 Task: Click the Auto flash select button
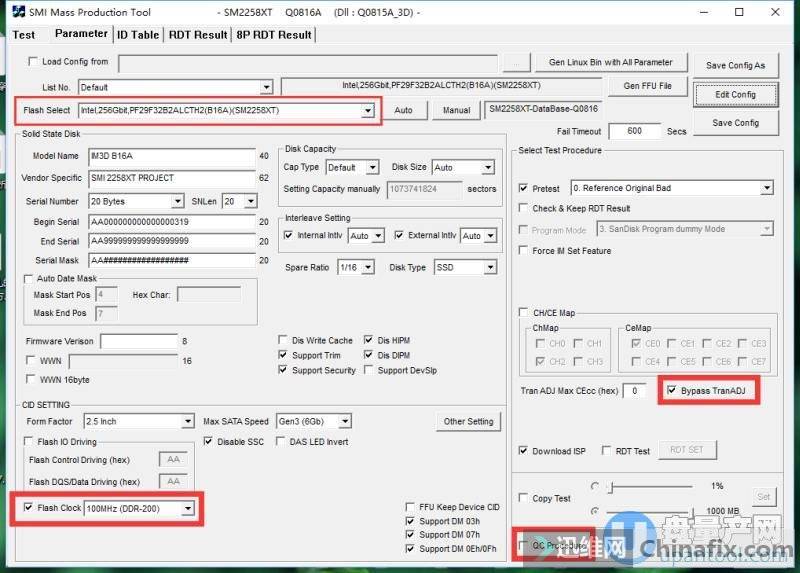[x=403, y=110]
